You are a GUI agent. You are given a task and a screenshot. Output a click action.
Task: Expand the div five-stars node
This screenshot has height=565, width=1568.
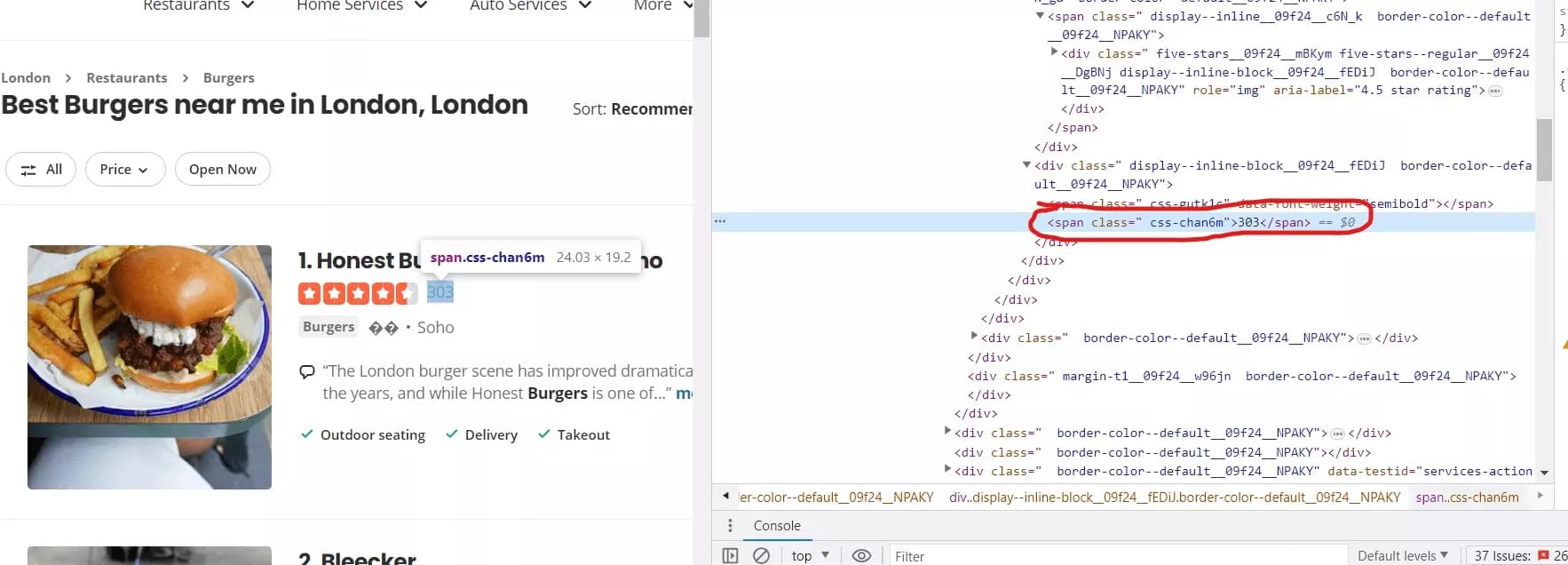1054,52
